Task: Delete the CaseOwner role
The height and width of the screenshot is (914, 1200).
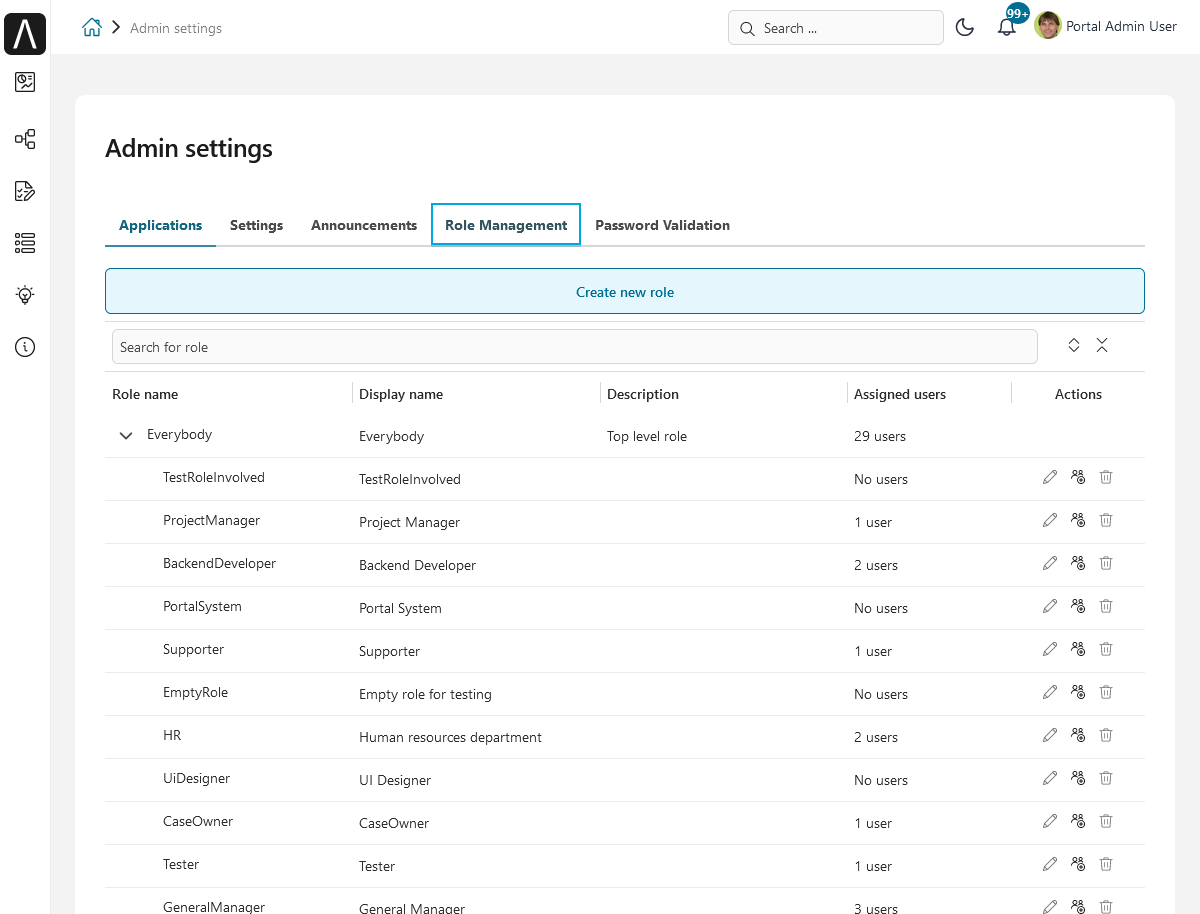Action: [x=1106, y=821]
